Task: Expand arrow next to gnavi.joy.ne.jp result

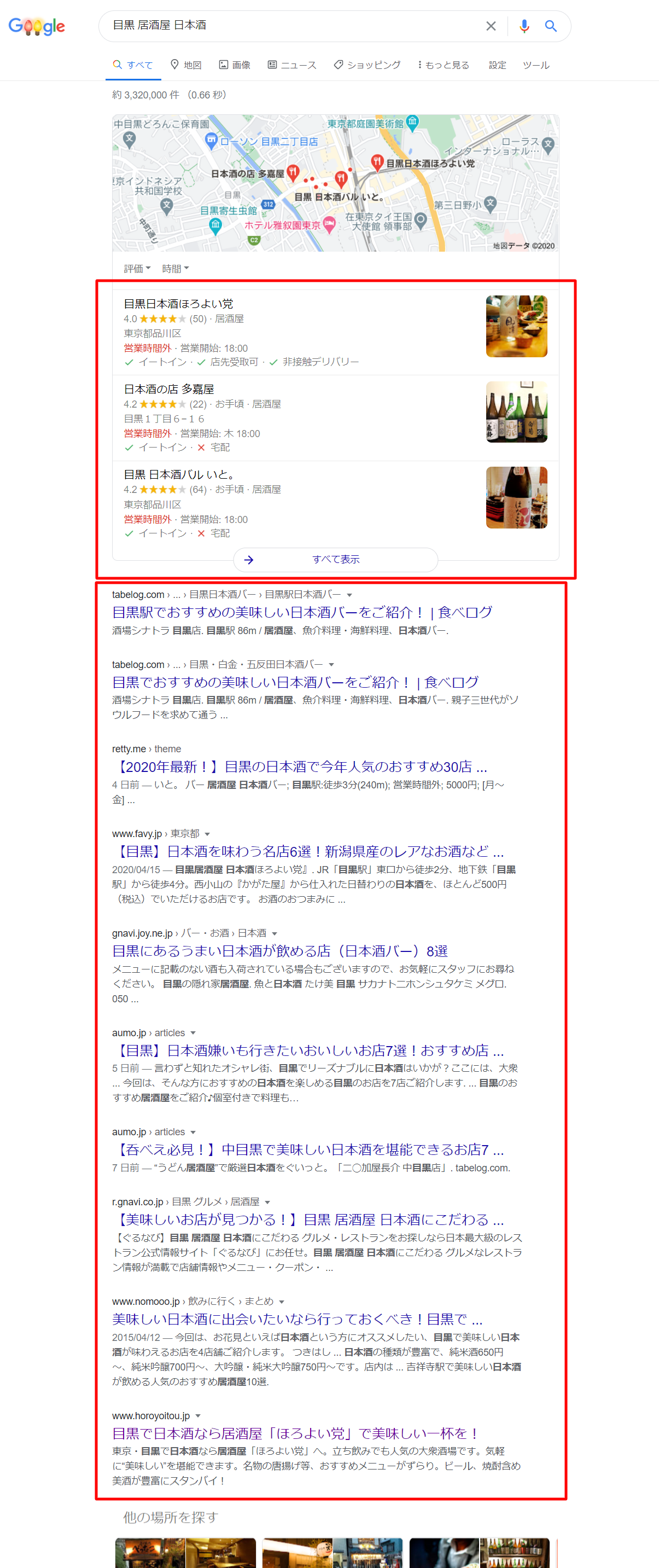Action: [x=275, y=933]
